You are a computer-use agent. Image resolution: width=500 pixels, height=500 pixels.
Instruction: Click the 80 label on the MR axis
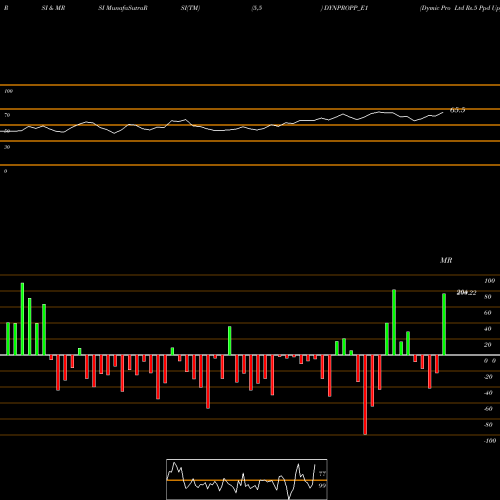coord(487,297)
